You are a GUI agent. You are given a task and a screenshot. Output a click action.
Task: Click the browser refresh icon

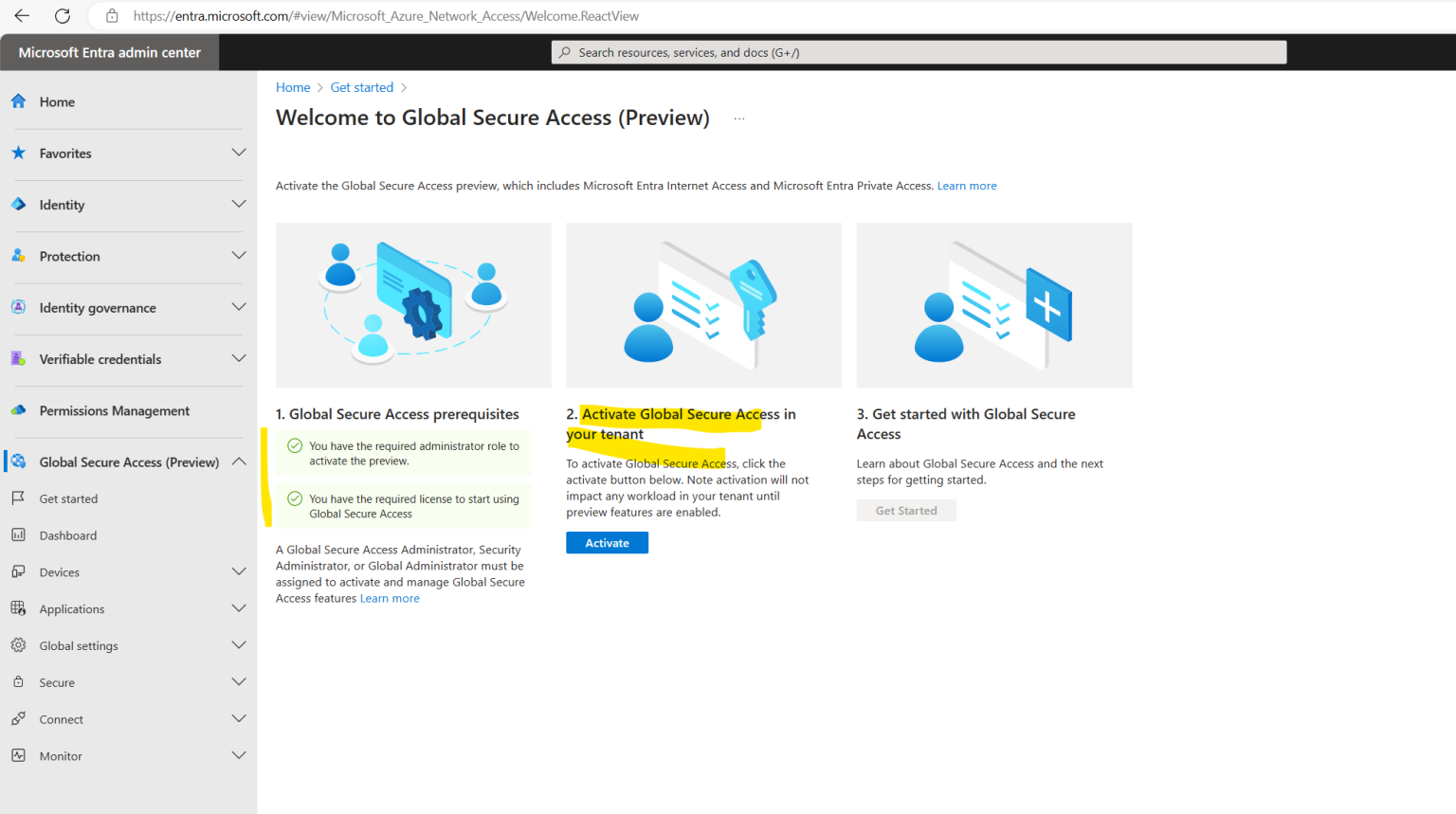pyautogui.click(x=63, y=15)
